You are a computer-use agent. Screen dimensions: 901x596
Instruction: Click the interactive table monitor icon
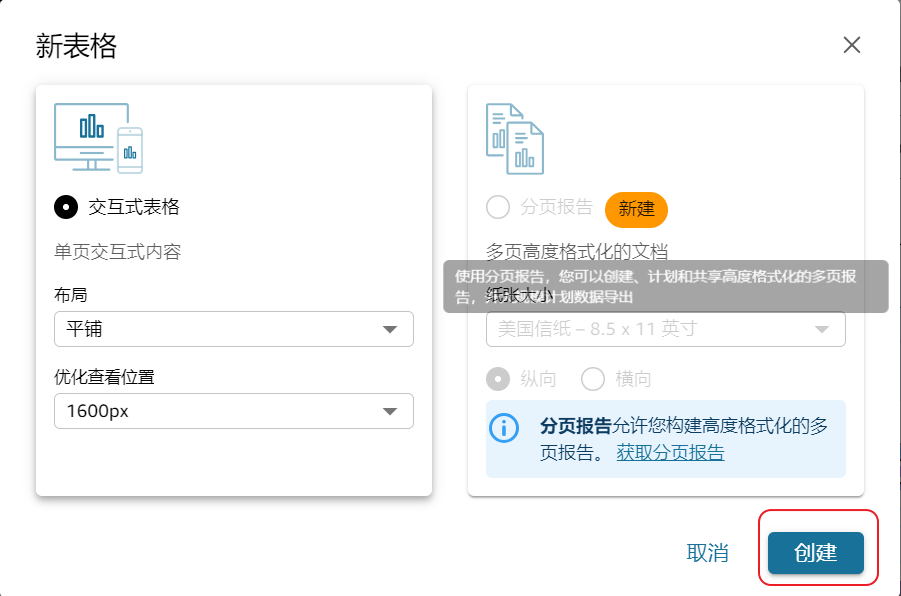[97, 138]
